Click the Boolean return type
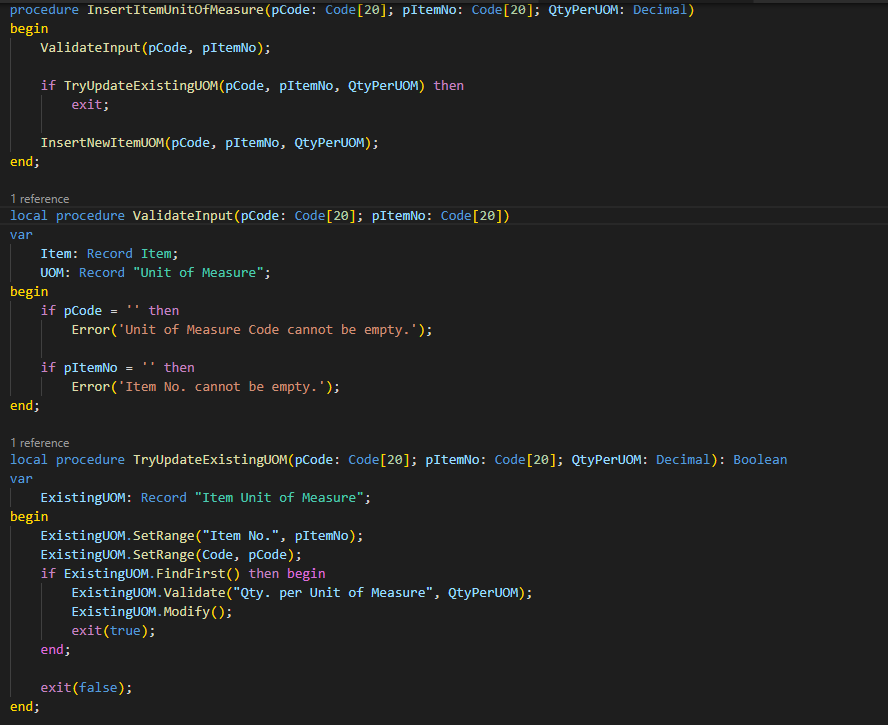The height and width of the screenshot is (725, 888). (760, 460)
